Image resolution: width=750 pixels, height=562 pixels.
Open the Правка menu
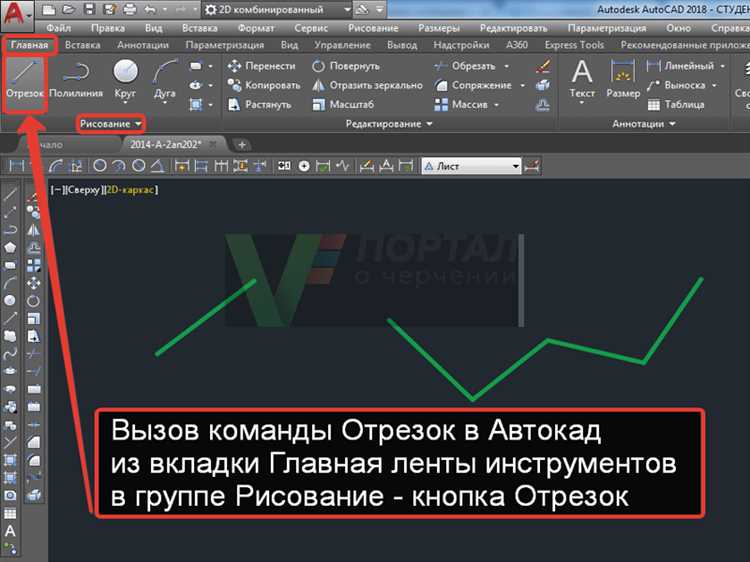pos(108,28)
